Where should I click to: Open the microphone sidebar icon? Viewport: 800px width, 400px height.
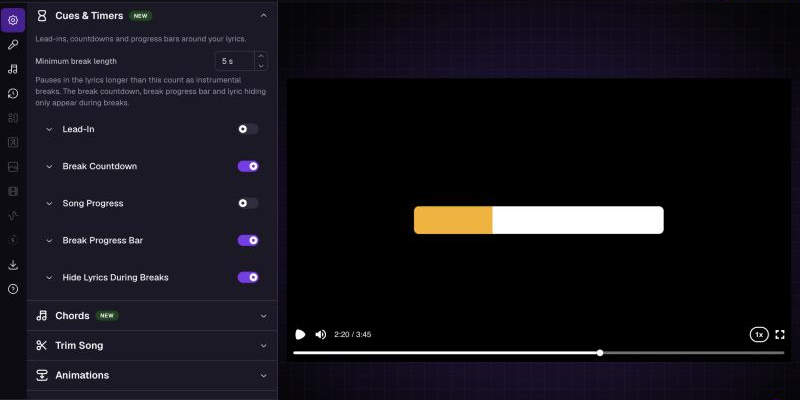click(x=13, y=45)
